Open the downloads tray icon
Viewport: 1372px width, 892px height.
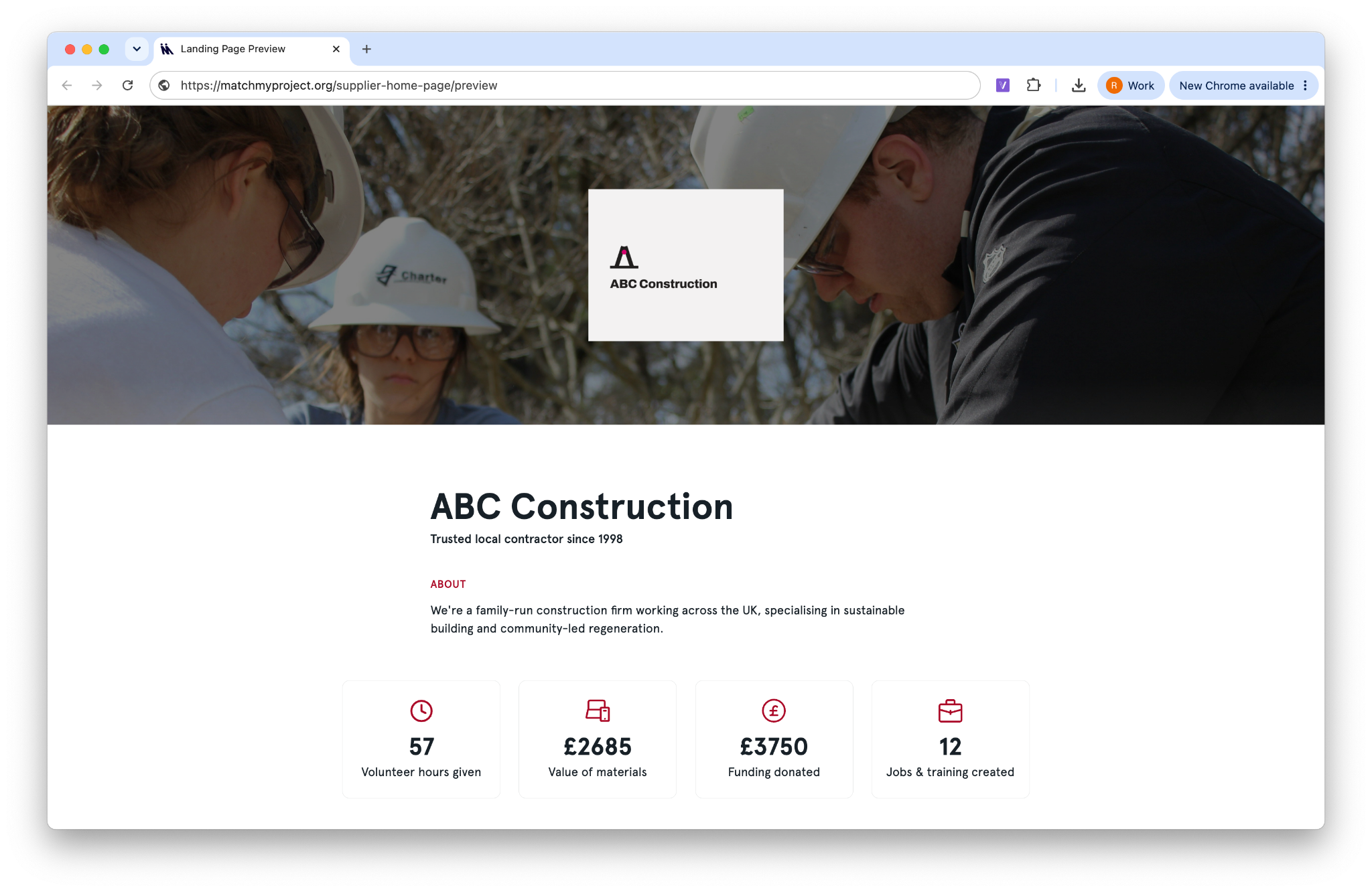pyautogui.click(x=1078, y=85)
